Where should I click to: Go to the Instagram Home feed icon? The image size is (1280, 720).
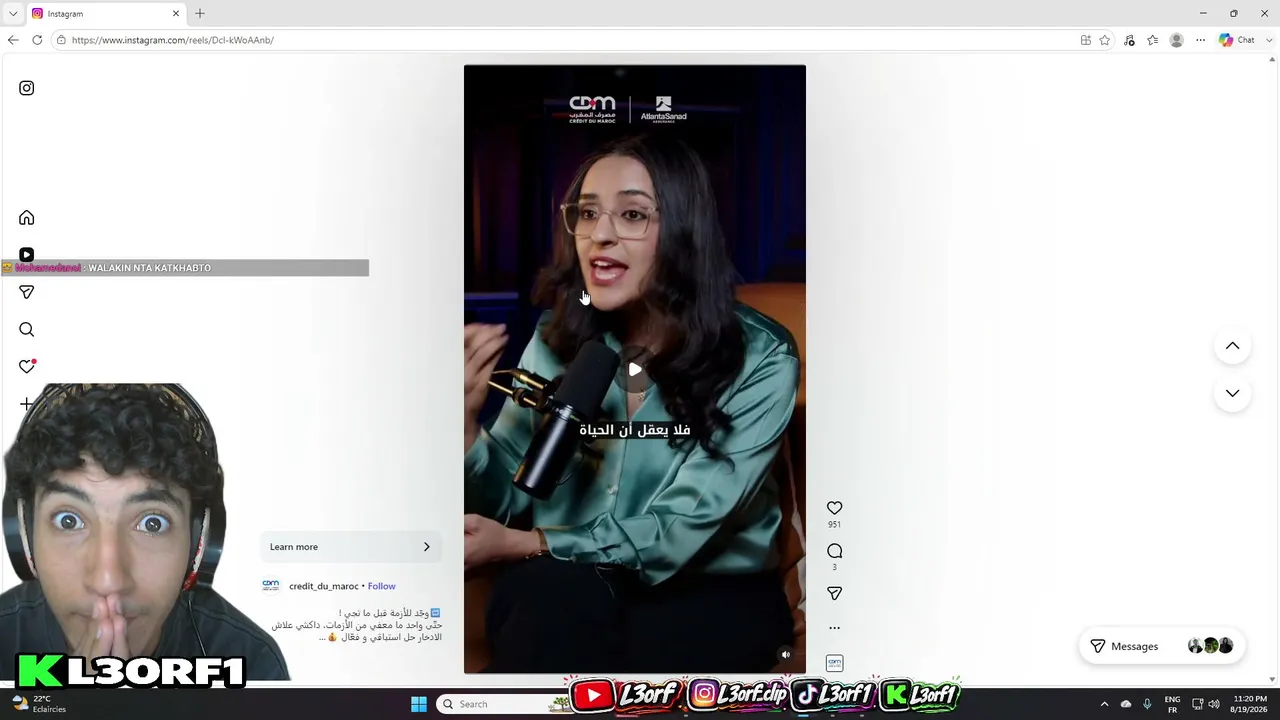coord(27,218)
